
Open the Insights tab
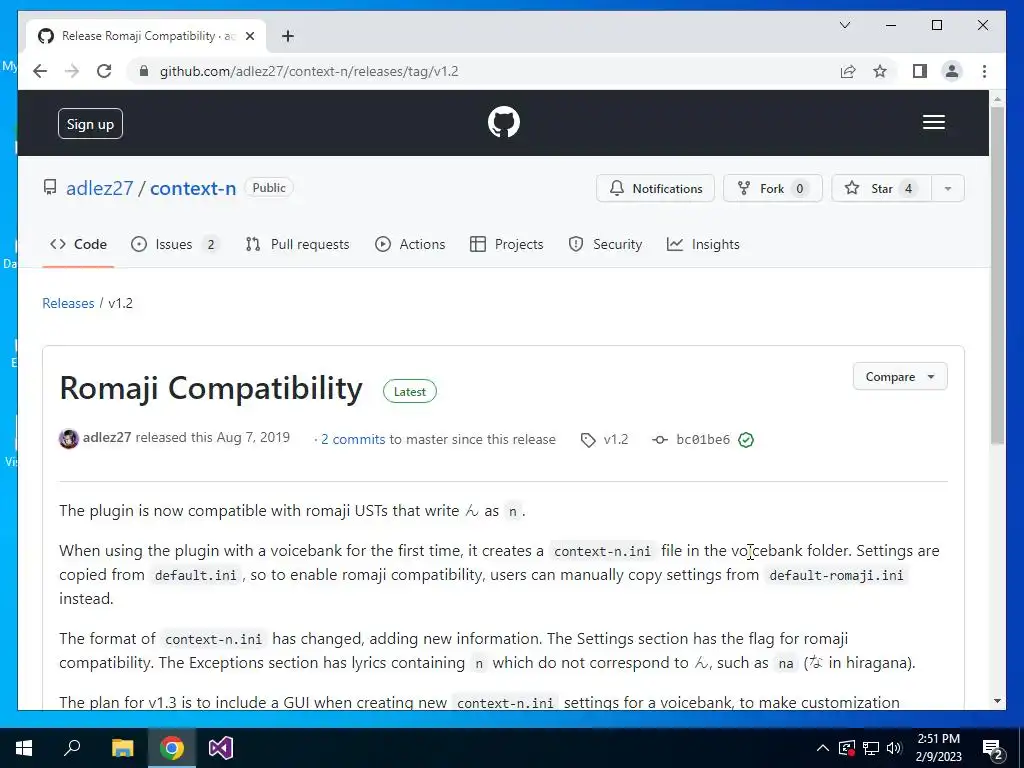703,244
